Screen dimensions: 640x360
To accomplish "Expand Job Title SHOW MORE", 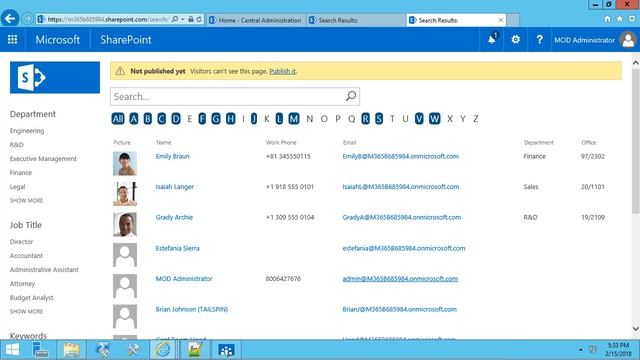I will pos(27,311).
